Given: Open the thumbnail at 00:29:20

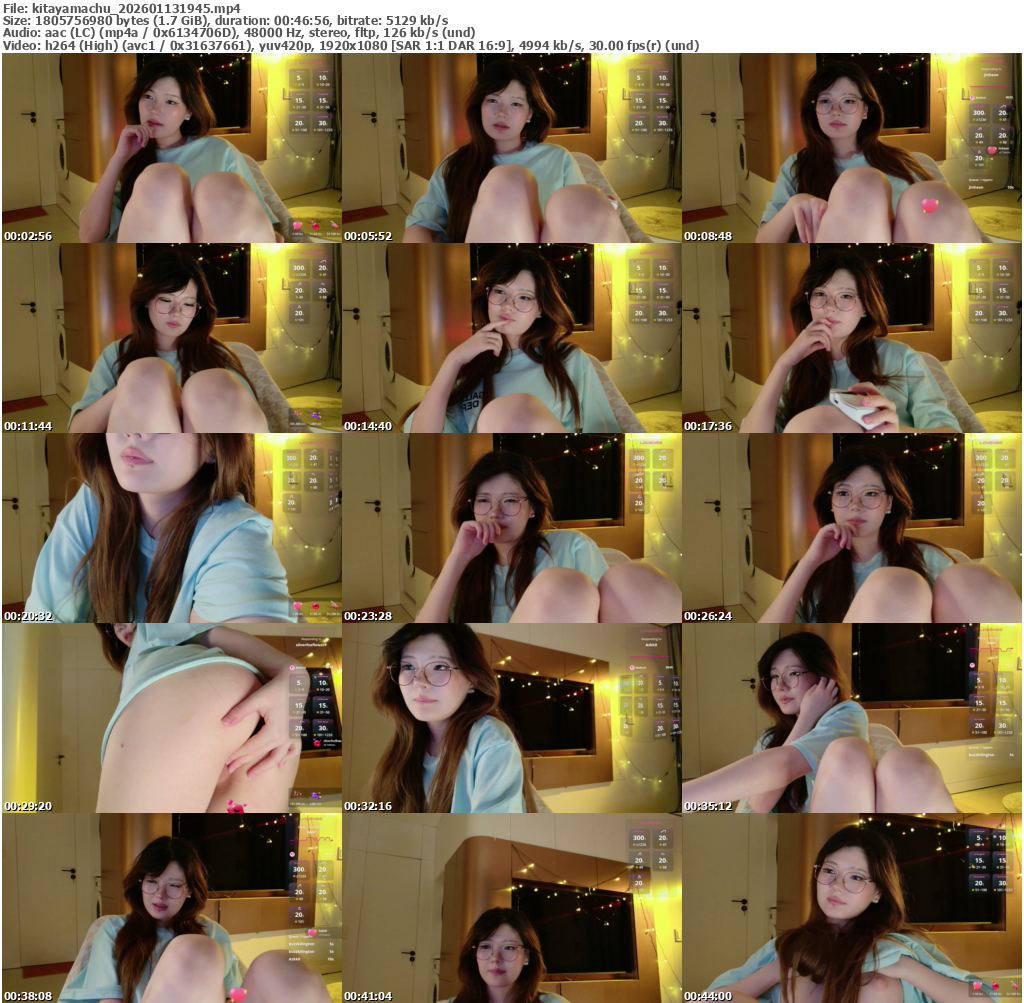Looking at the screenshot, I should click(x=171, y=718).
